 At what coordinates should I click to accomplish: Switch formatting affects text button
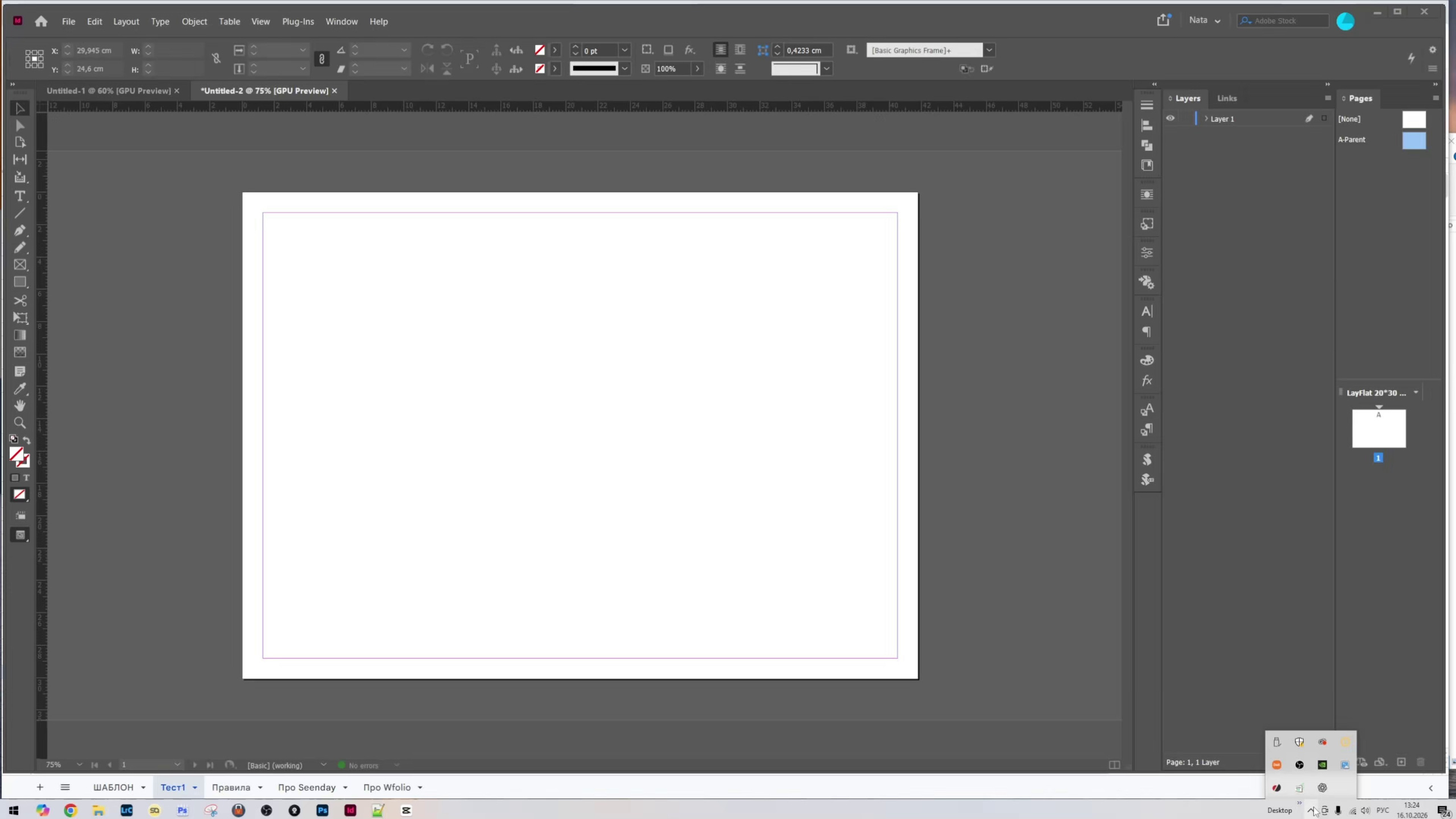click(26, 478)
